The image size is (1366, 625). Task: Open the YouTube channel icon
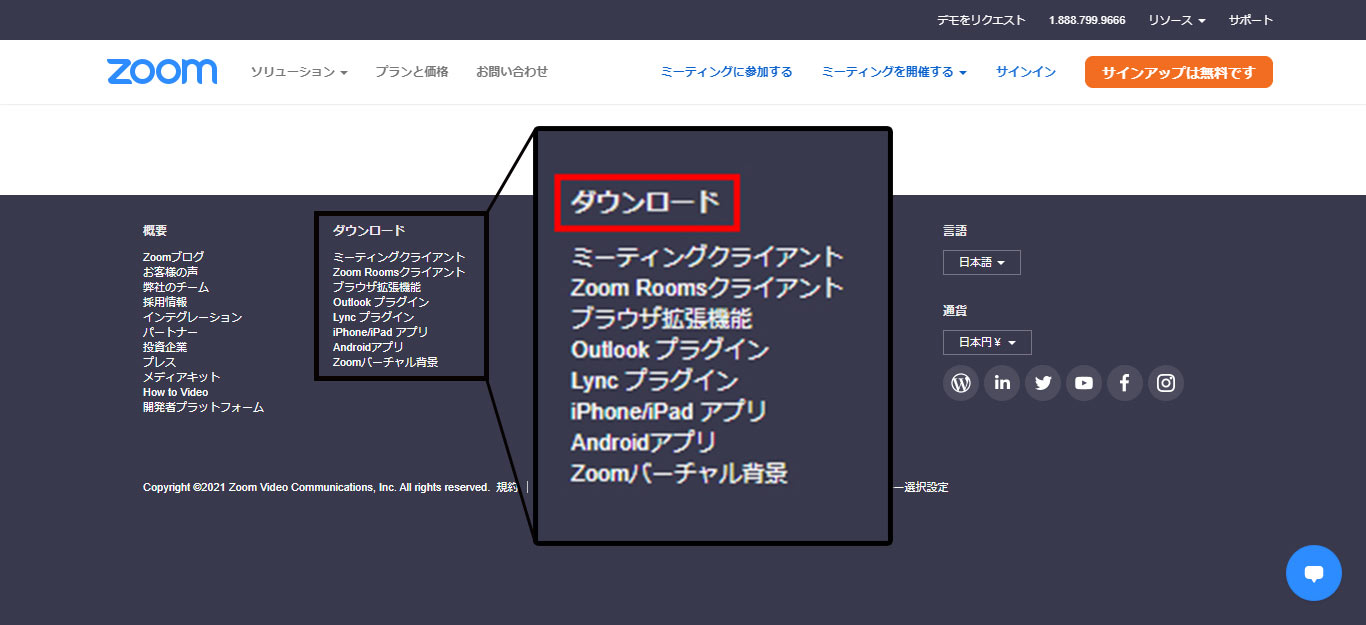tap(1084, 383)
